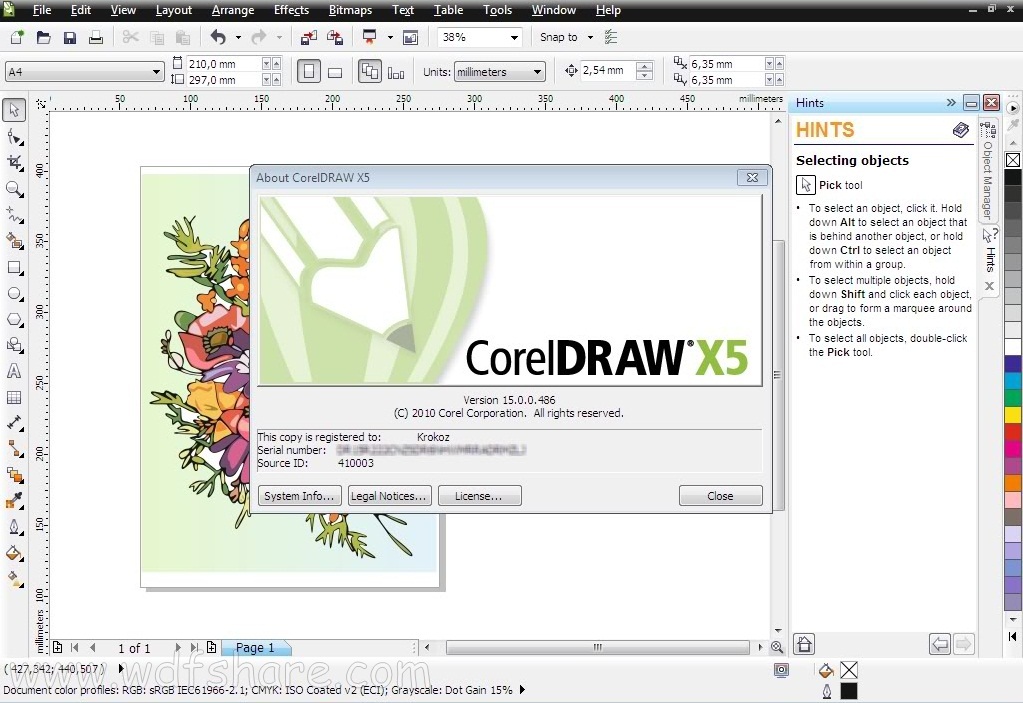This screenshot has width=1023, height=703.
Task: Pick yellow color from palette
Action: [1013, 414]
